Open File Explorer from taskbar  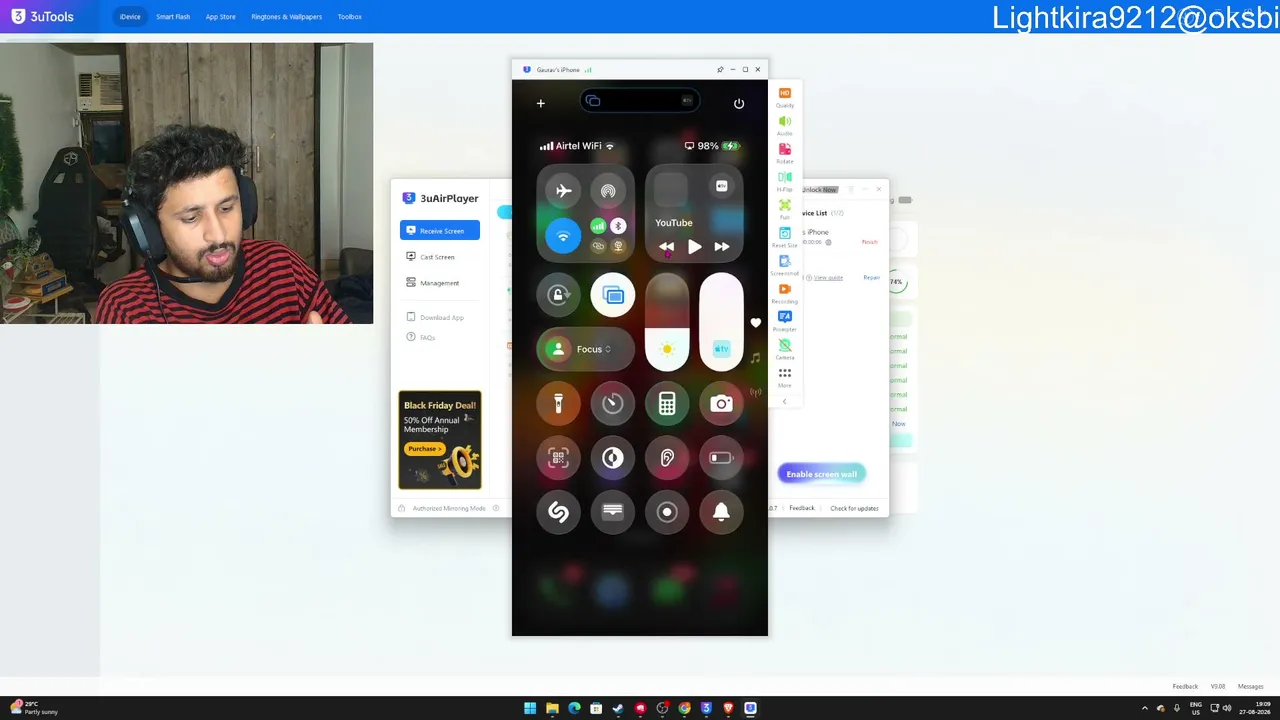coord(552,709)
